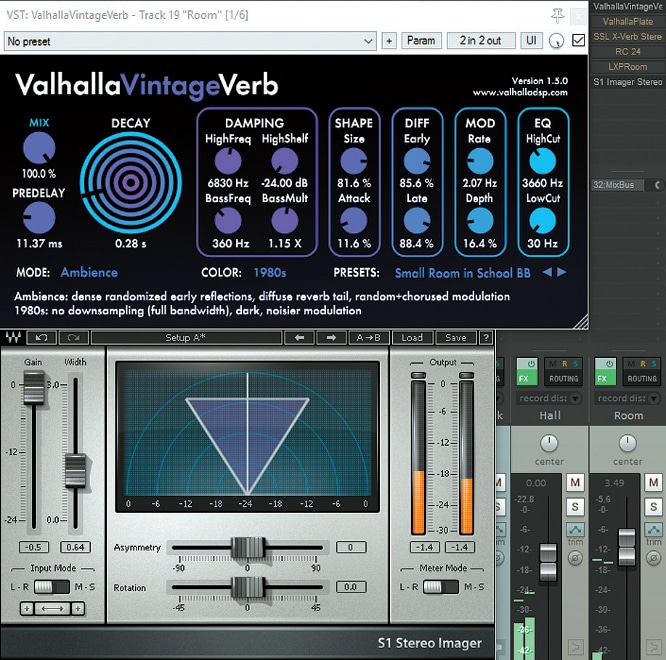Open Hall track record input dropdown
Screen dimensions: 666x660
tap(549, 398)
